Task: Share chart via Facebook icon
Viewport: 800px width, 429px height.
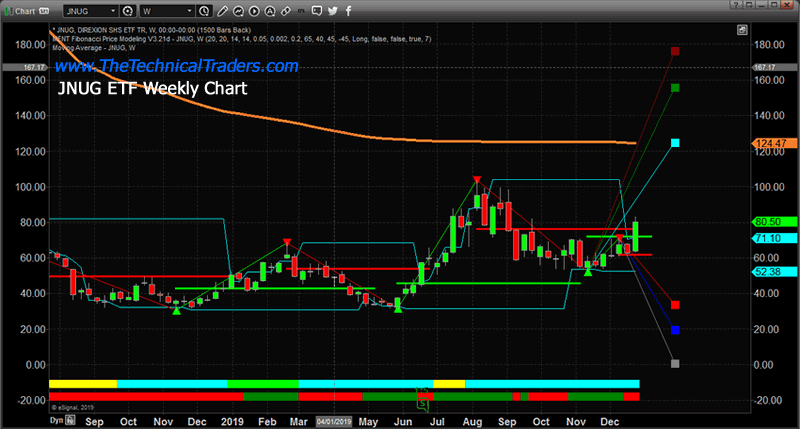Action: (348, 11)
